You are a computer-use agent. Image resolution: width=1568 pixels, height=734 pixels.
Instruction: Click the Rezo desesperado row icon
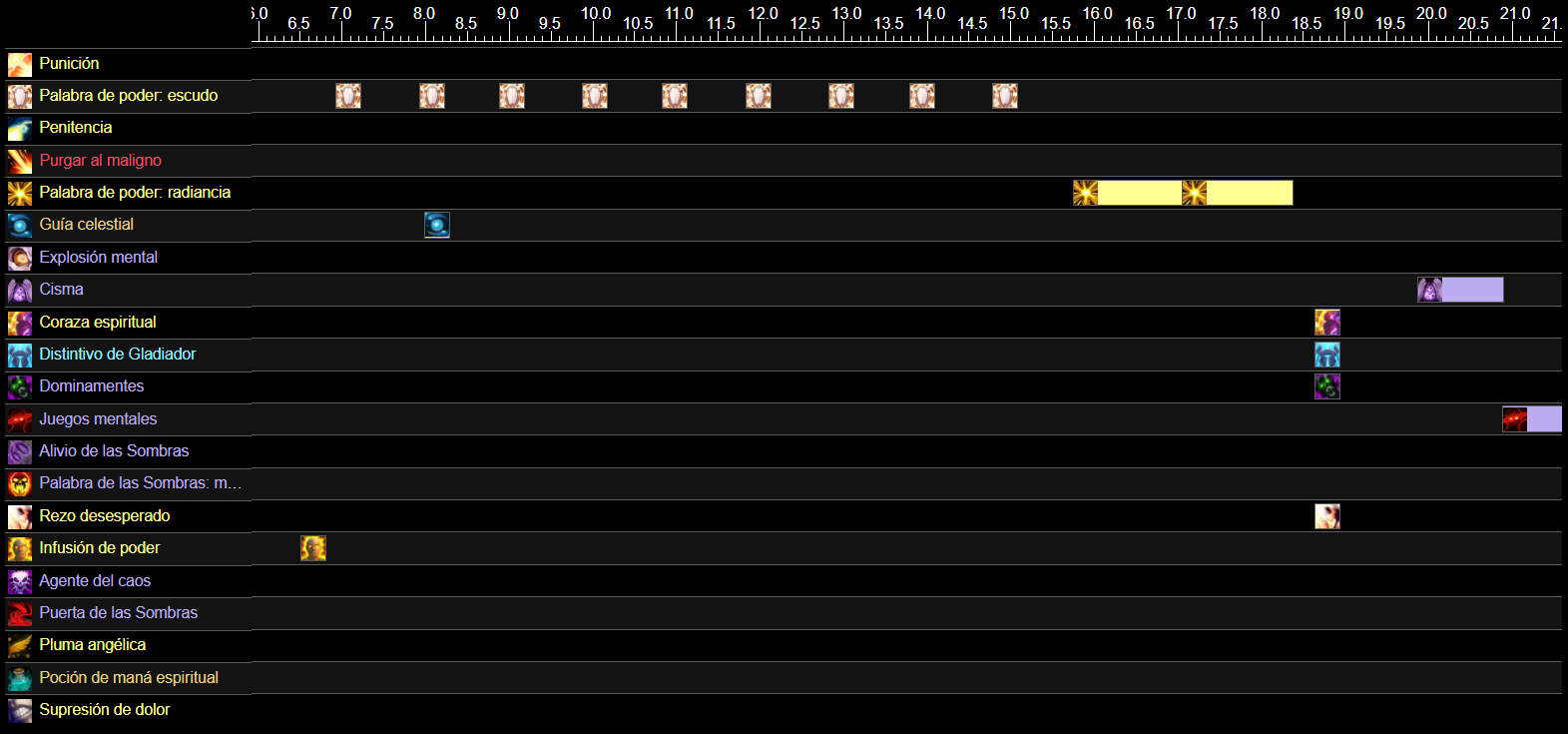click(20, 517)
